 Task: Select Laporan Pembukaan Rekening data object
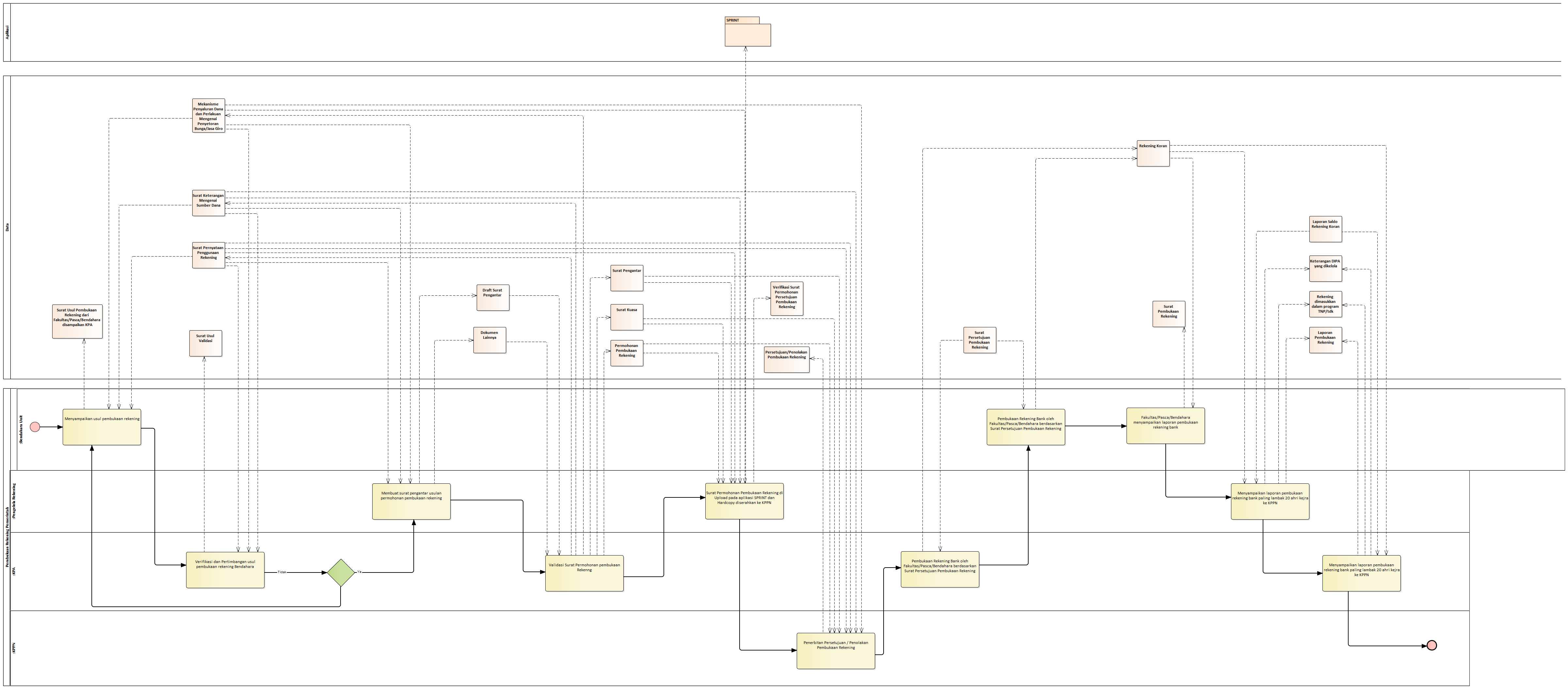1325,340
